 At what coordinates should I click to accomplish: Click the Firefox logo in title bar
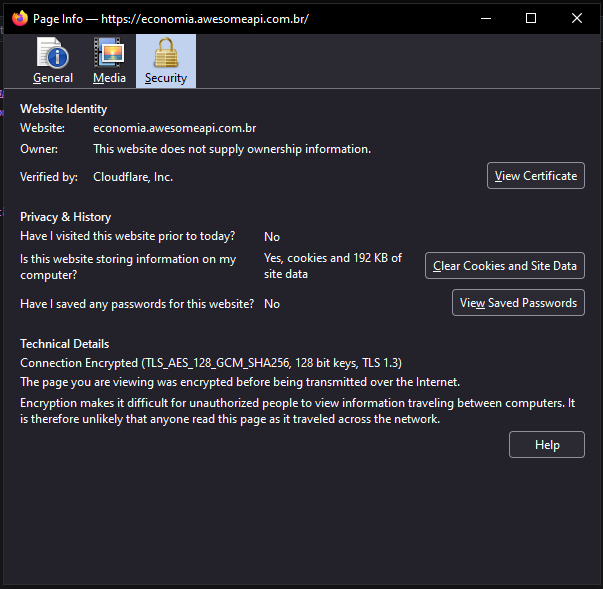(x=20, y=18)
